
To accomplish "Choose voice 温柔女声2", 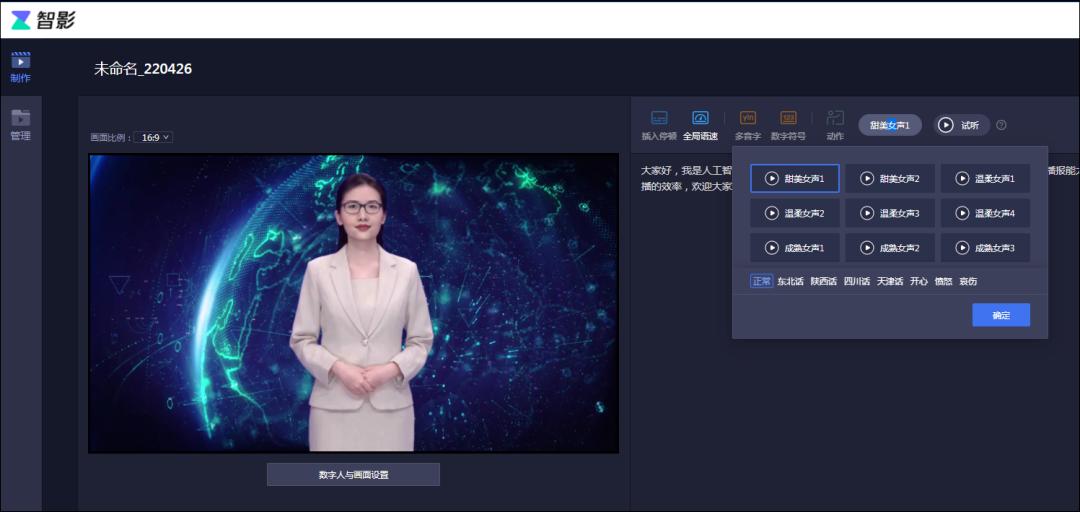I will point(795,214).
